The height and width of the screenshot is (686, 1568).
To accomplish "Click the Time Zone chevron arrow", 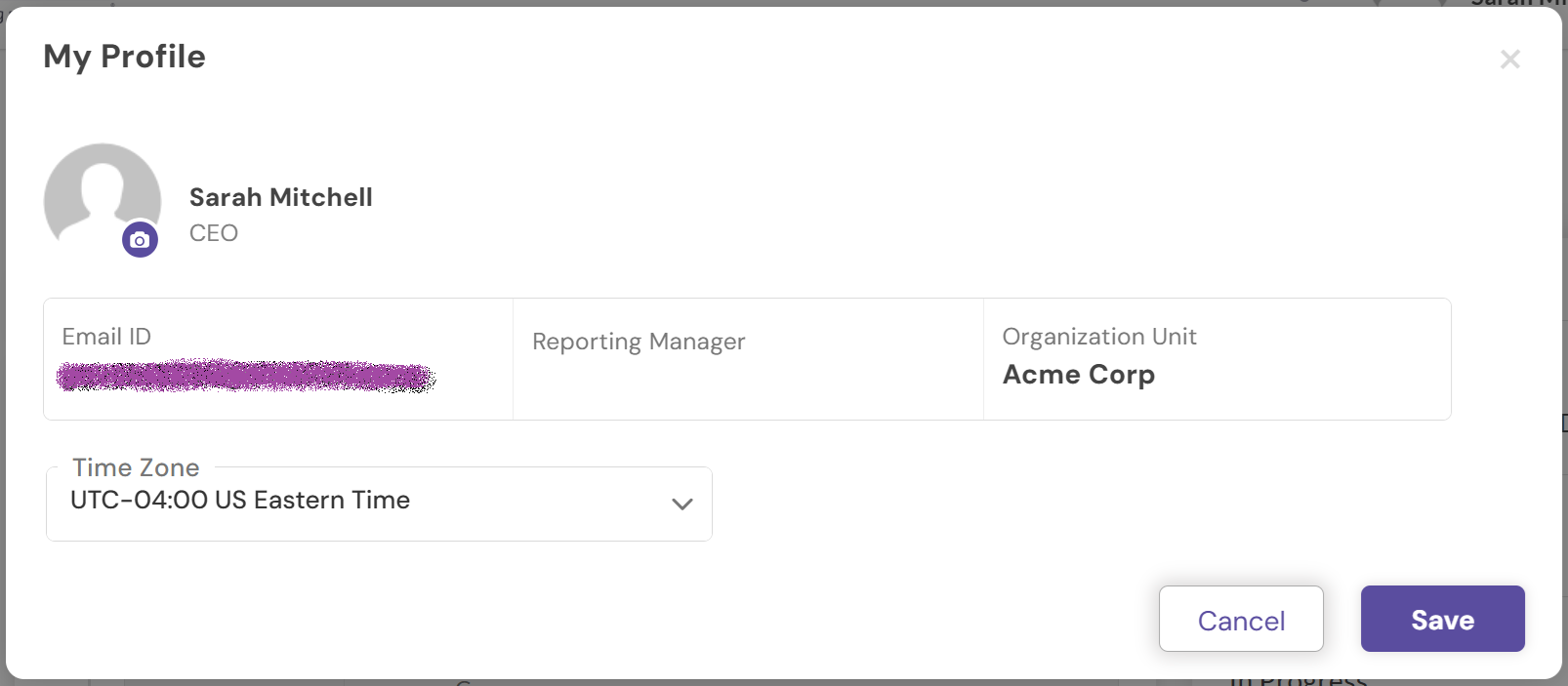I will pos(682,504).
